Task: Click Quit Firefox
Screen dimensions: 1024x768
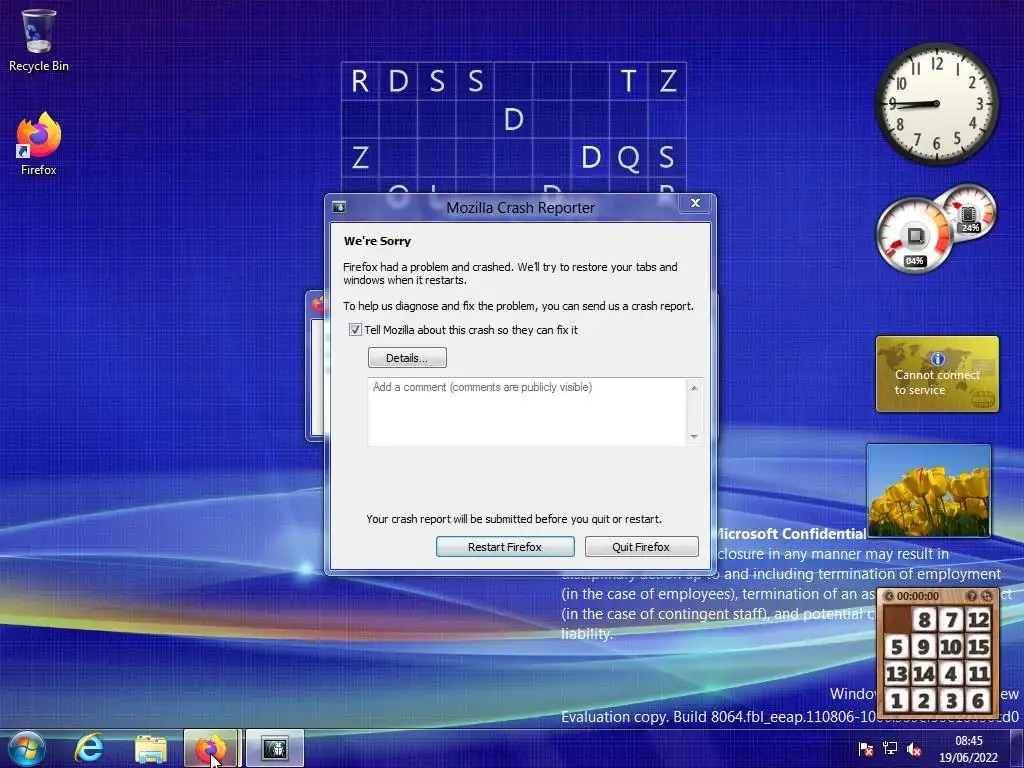Action: [x=641, y=547]
